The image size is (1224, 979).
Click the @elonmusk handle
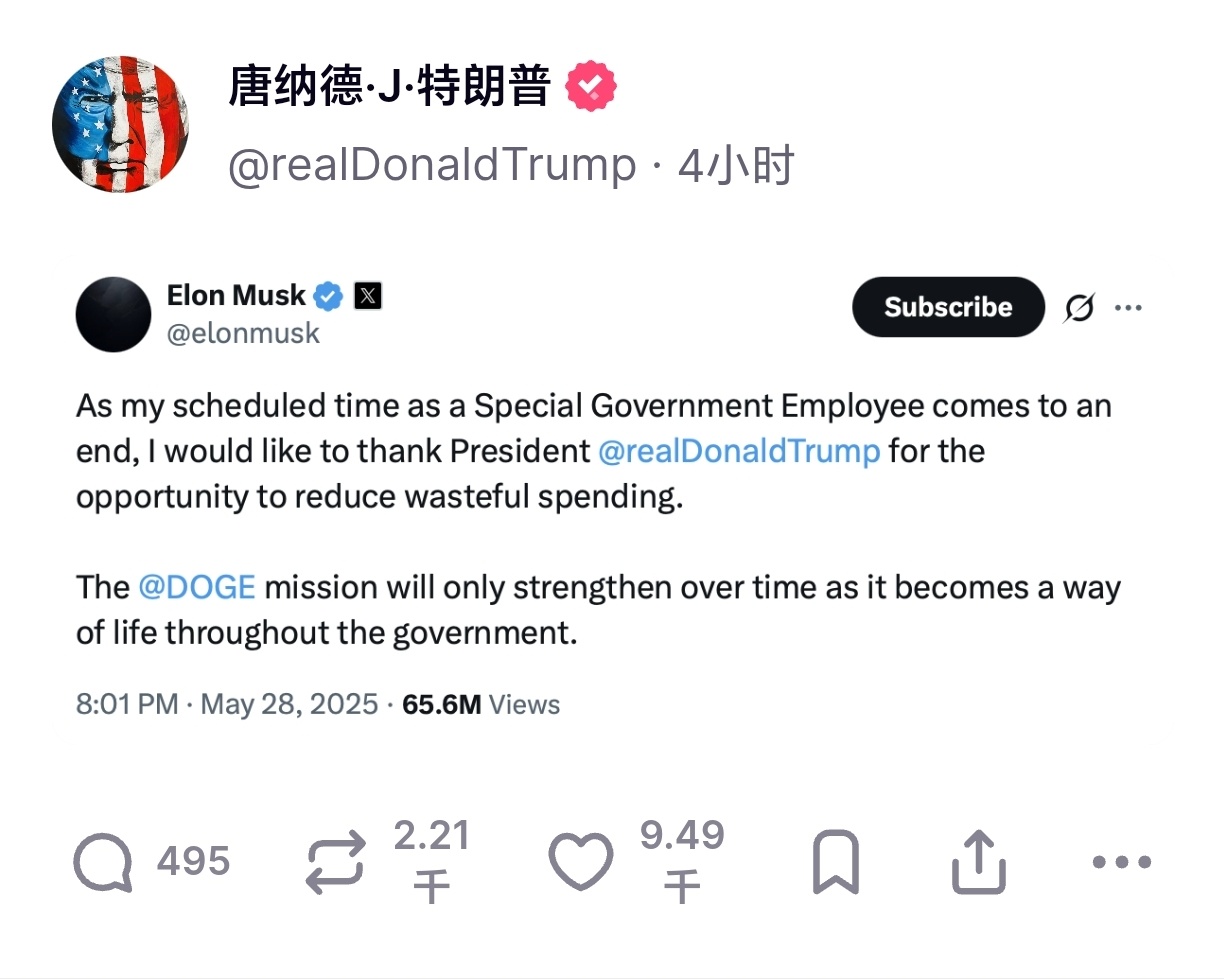tap(243, 333)
